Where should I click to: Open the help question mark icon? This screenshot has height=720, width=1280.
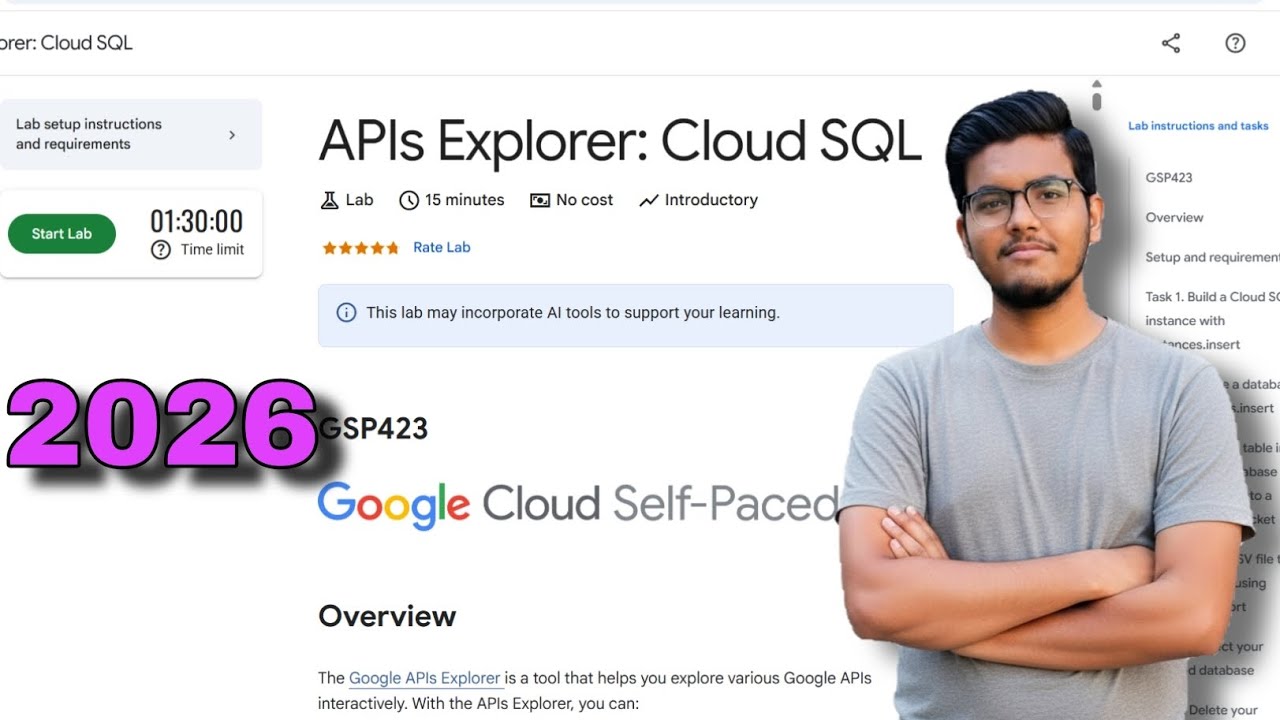click(1235, 43)
